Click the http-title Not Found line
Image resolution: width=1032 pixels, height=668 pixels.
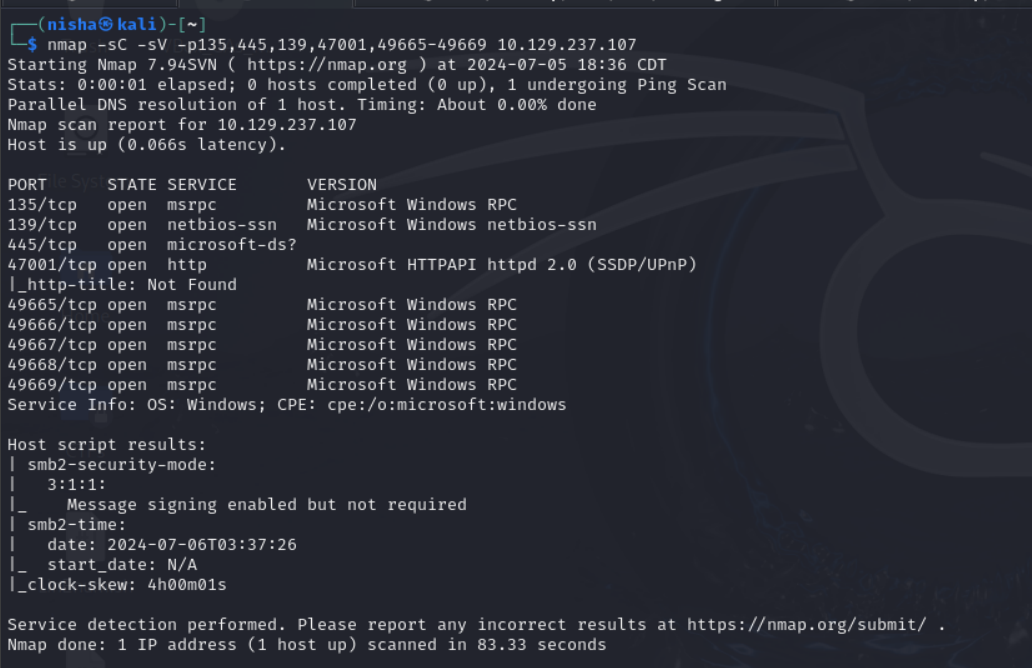(122, 285)
